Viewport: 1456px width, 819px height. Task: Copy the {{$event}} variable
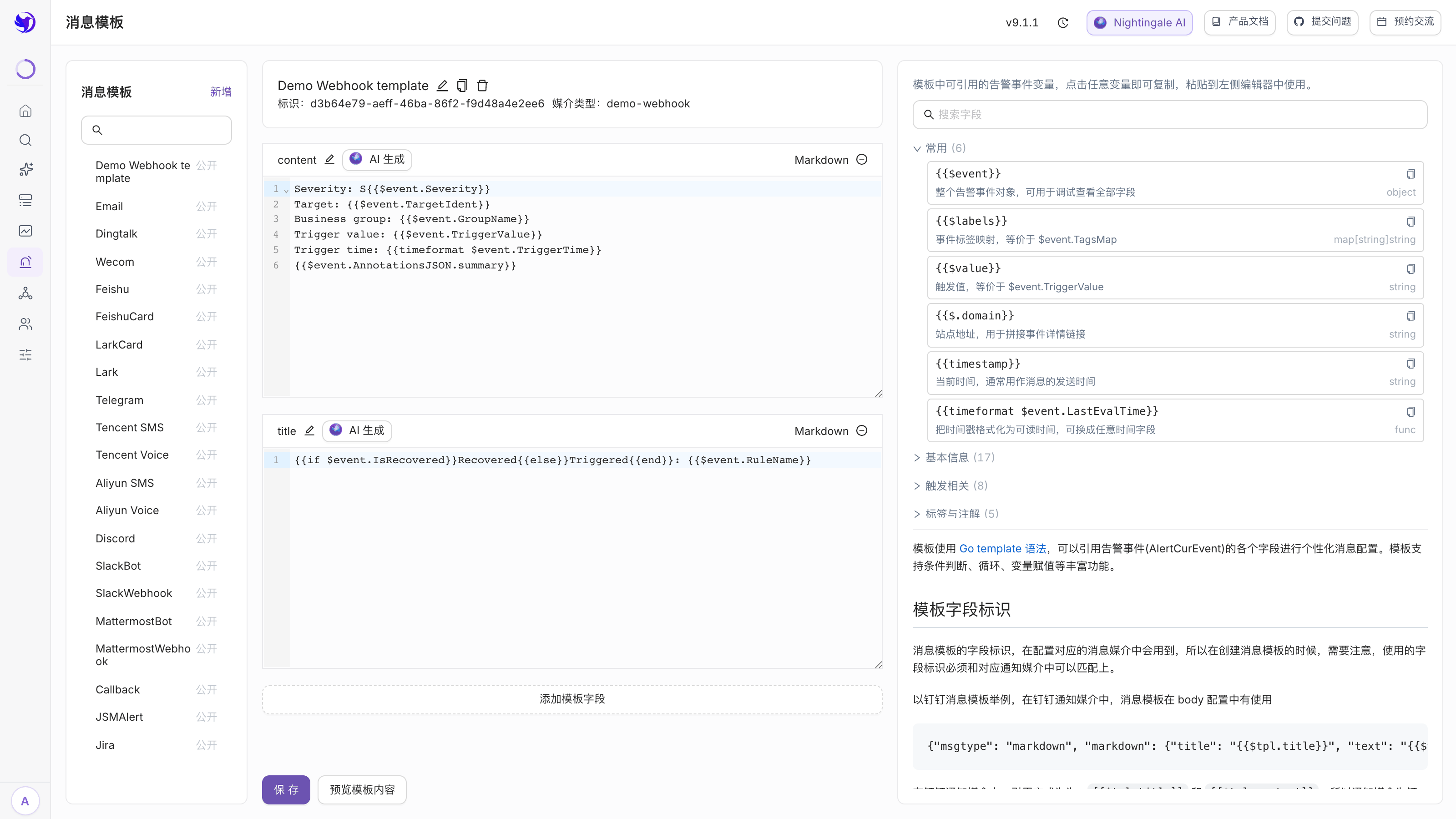1410,174
